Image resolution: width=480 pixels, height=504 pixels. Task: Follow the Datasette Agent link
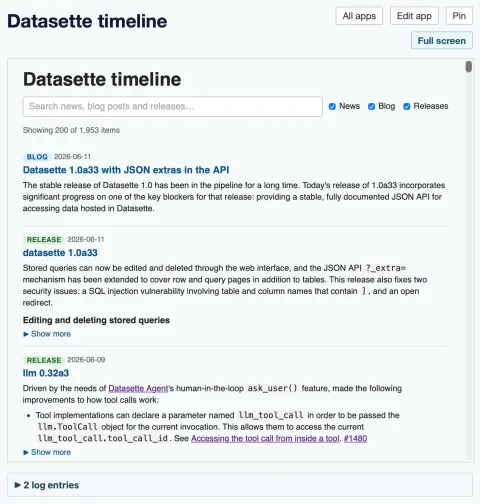click(138, 388)
